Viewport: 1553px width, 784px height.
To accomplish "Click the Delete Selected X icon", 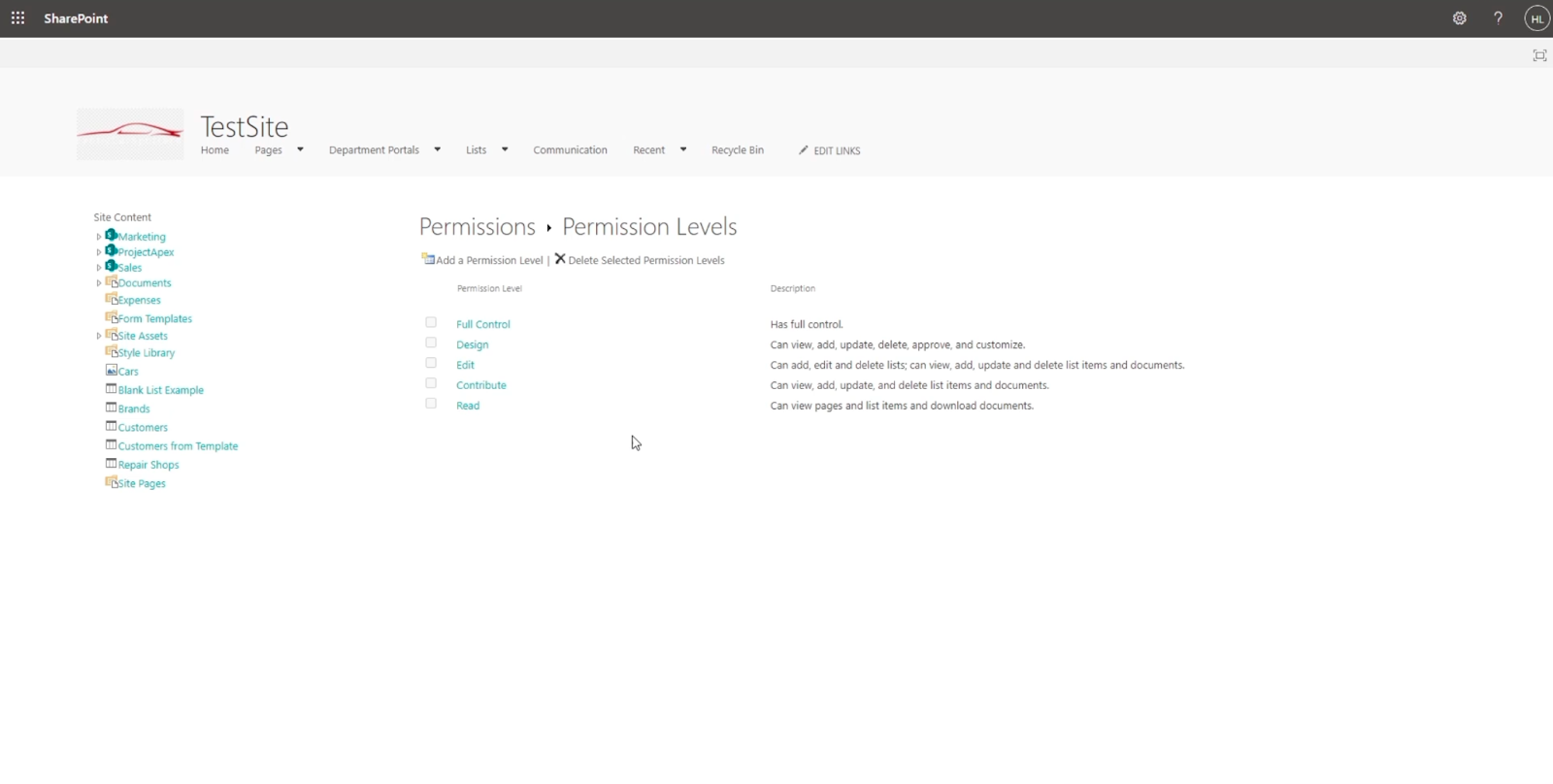I will tap(560, 259).
